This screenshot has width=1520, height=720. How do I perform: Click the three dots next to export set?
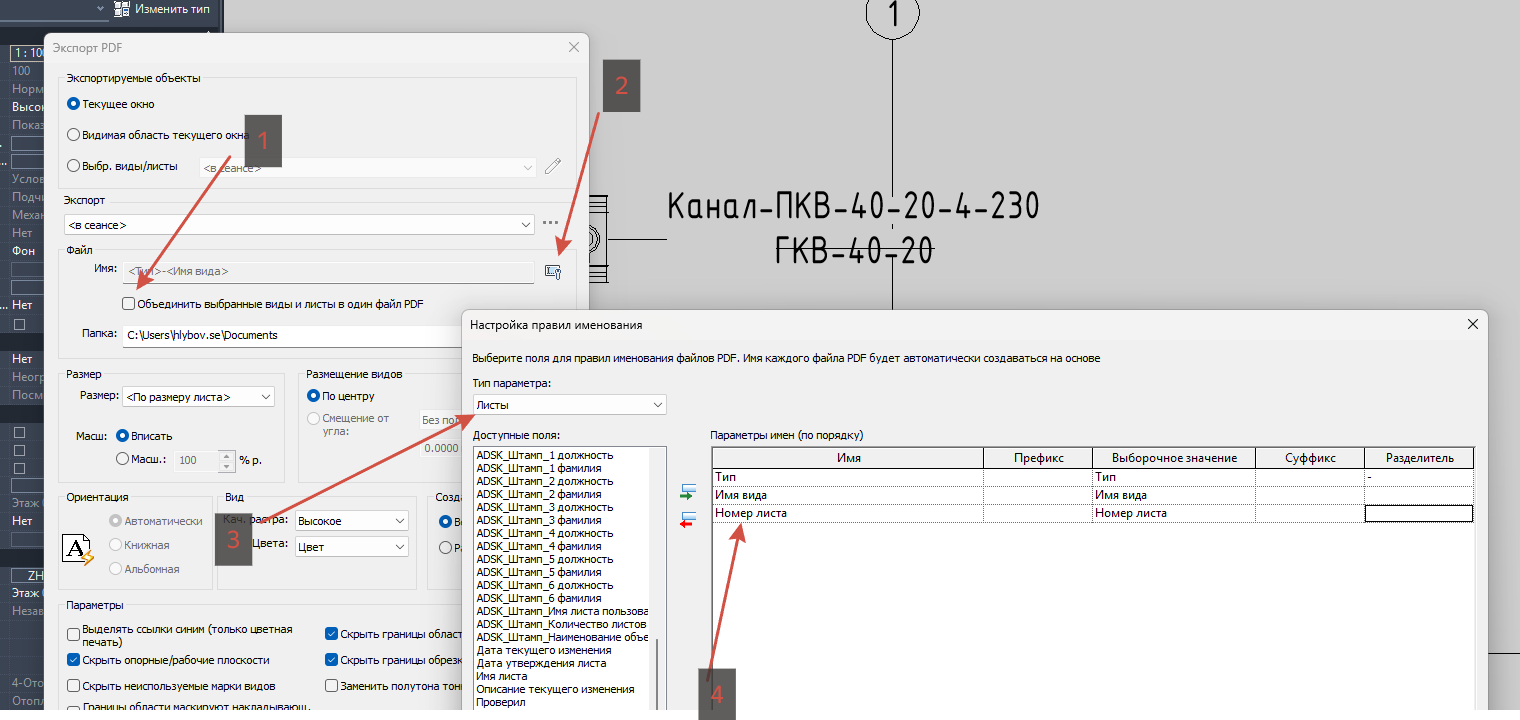coord(550,224)
